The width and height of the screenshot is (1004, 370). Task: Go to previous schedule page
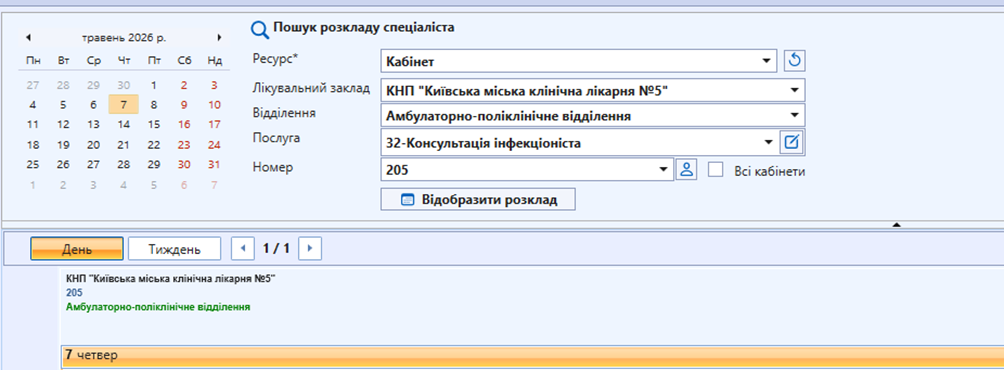click(243, 248)
